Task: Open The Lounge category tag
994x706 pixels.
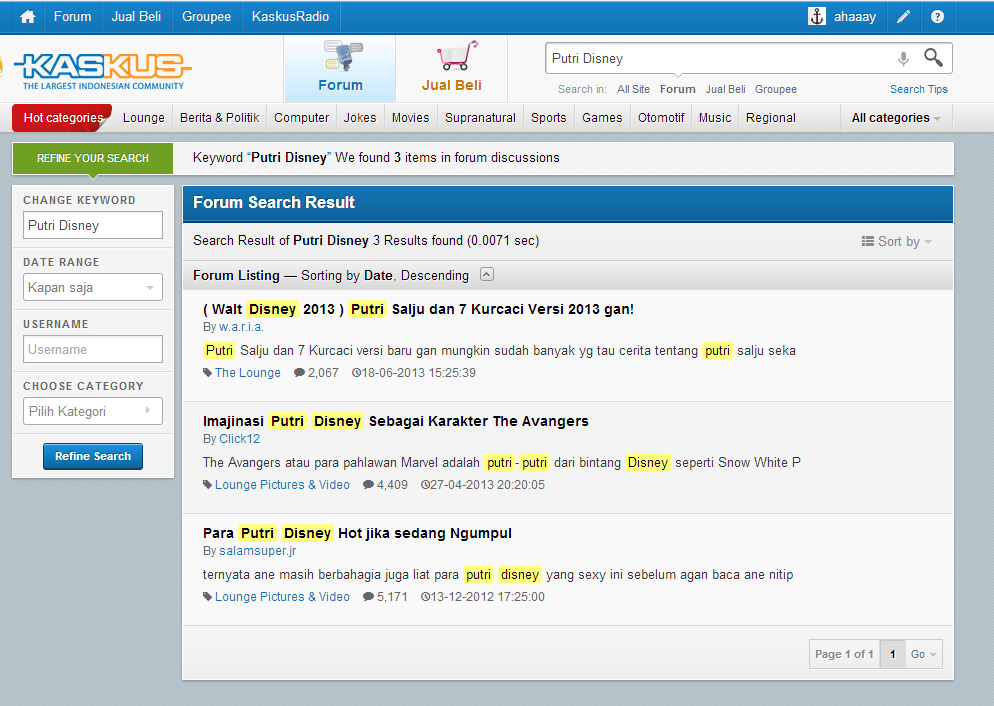Action: tap(247, 373)
